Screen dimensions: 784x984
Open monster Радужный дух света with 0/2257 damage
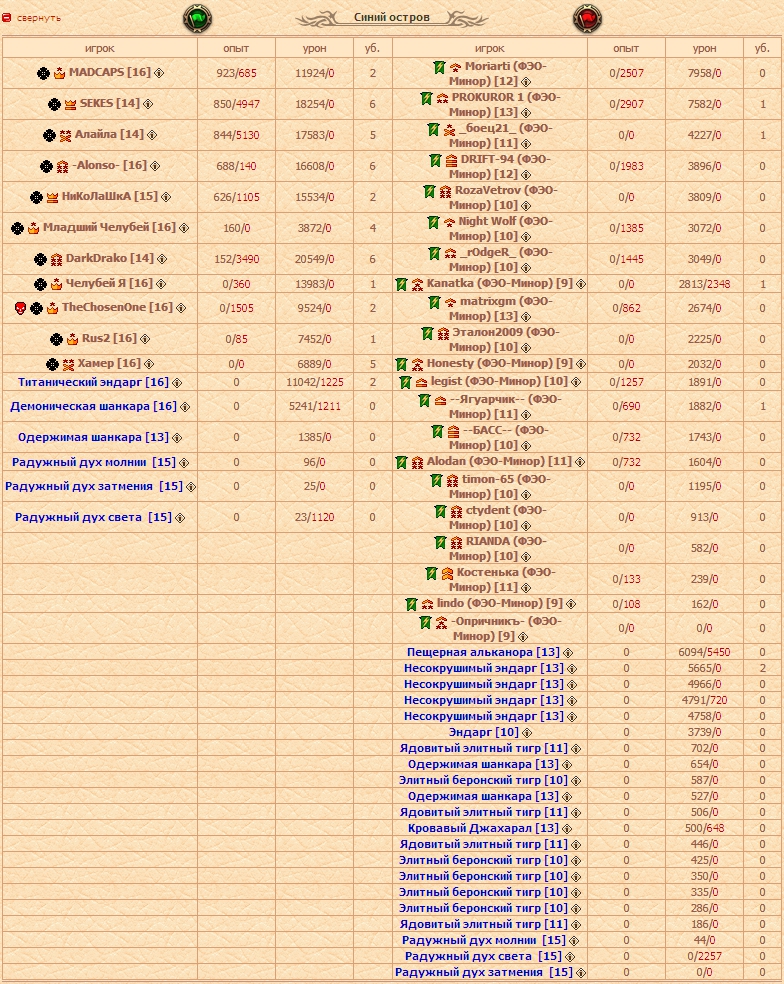[x=483, y=956]
